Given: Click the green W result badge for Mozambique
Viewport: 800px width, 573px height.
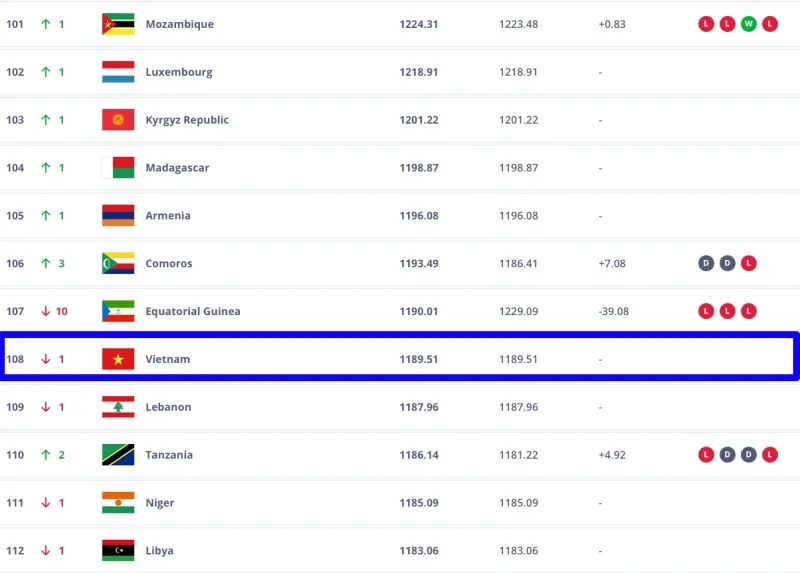Looking at the screenshot, I should (x=749, y=24).
